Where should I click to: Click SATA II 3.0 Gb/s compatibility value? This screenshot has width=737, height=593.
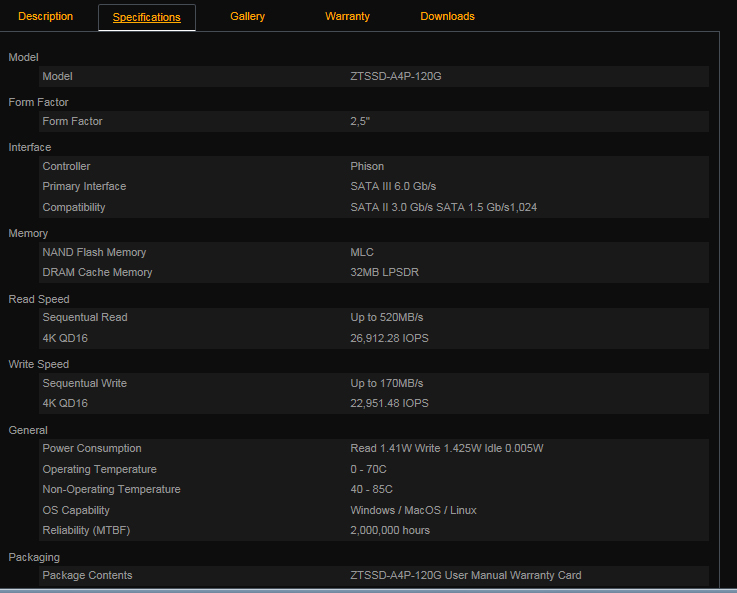click(443, 207)
